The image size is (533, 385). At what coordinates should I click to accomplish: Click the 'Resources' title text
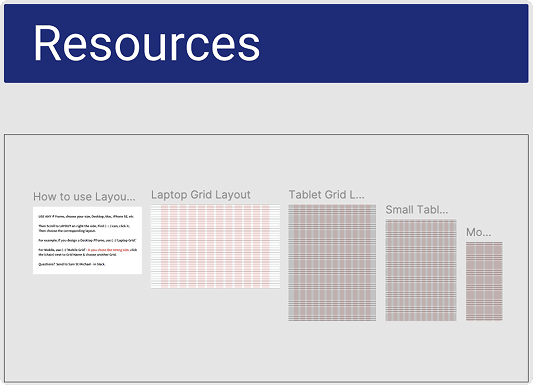coord(147,43)
